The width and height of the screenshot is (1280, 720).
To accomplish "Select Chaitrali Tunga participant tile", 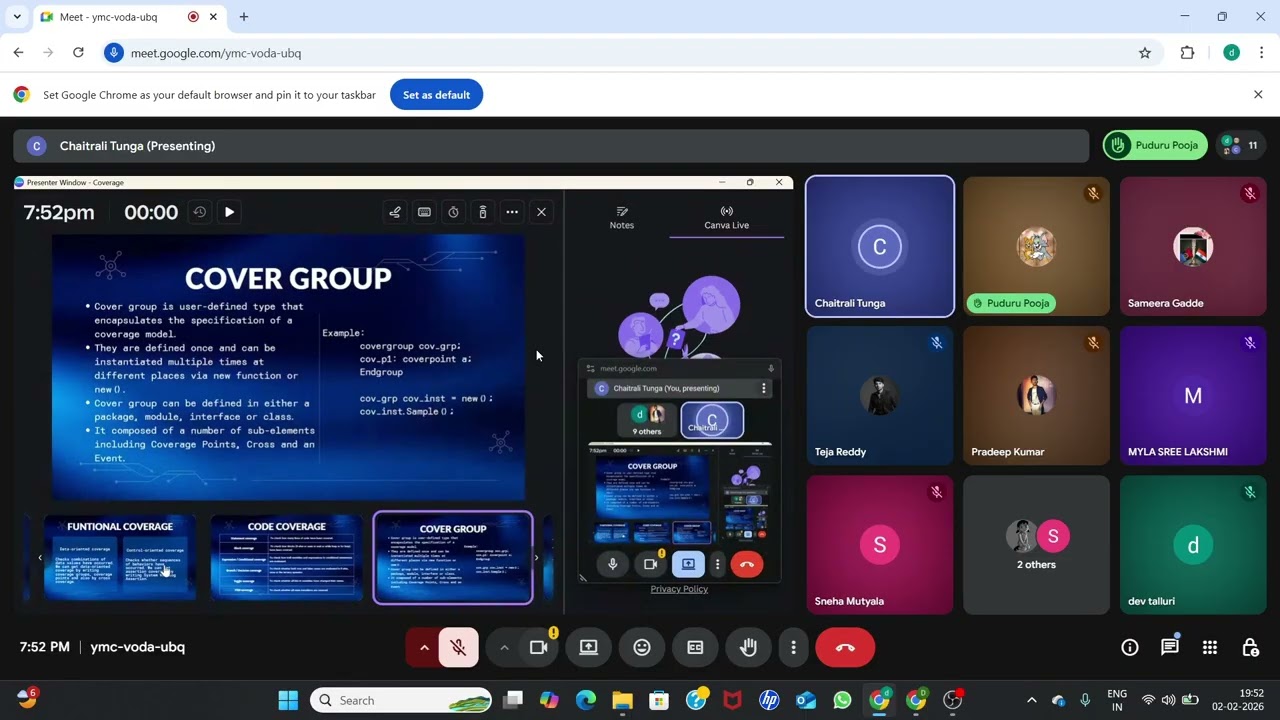I will click(880, 246).
